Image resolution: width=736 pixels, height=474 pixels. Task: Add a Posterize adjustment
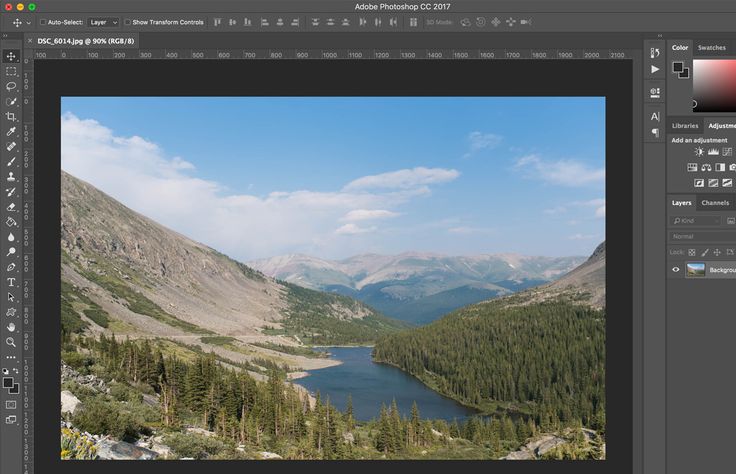pos(713,183)
